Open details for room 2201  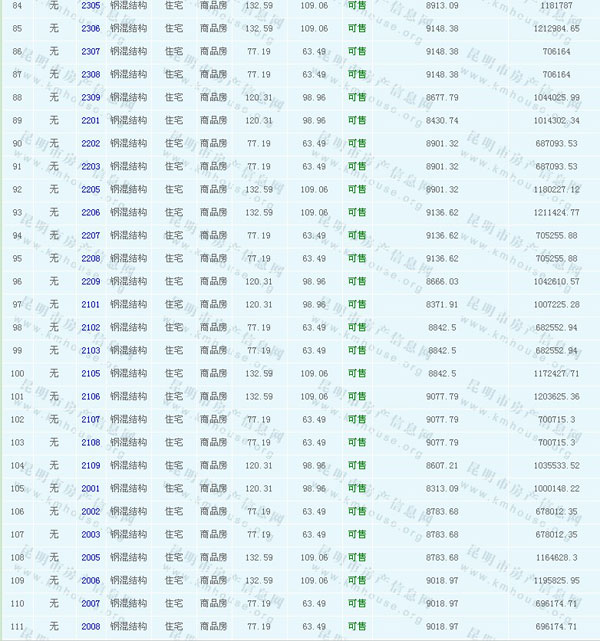[90, 120]
